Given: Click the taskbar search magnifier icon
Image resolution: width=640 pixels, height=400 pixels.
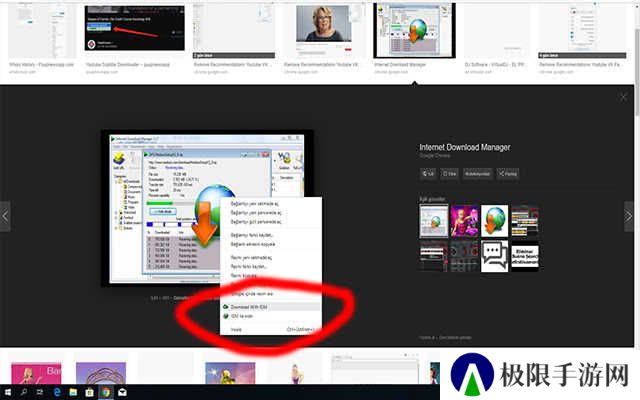Looking at the screenshot, I should click(x=24, y=392).
